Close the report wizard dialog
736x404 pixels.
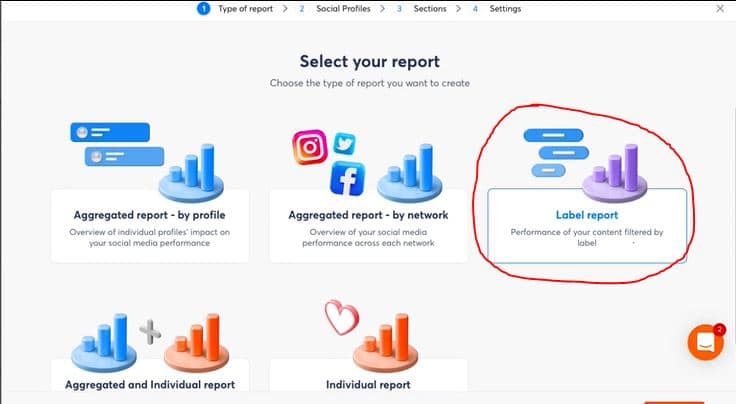720,8
